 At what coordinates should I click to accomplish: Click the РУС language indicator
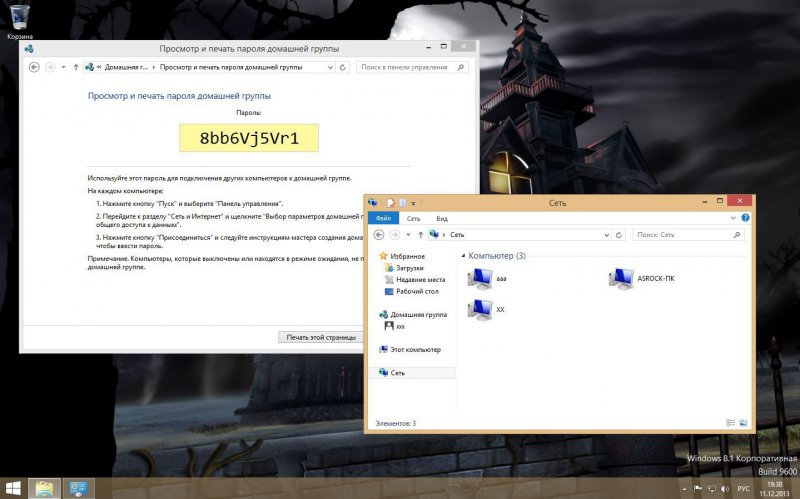tap(744, 489)
